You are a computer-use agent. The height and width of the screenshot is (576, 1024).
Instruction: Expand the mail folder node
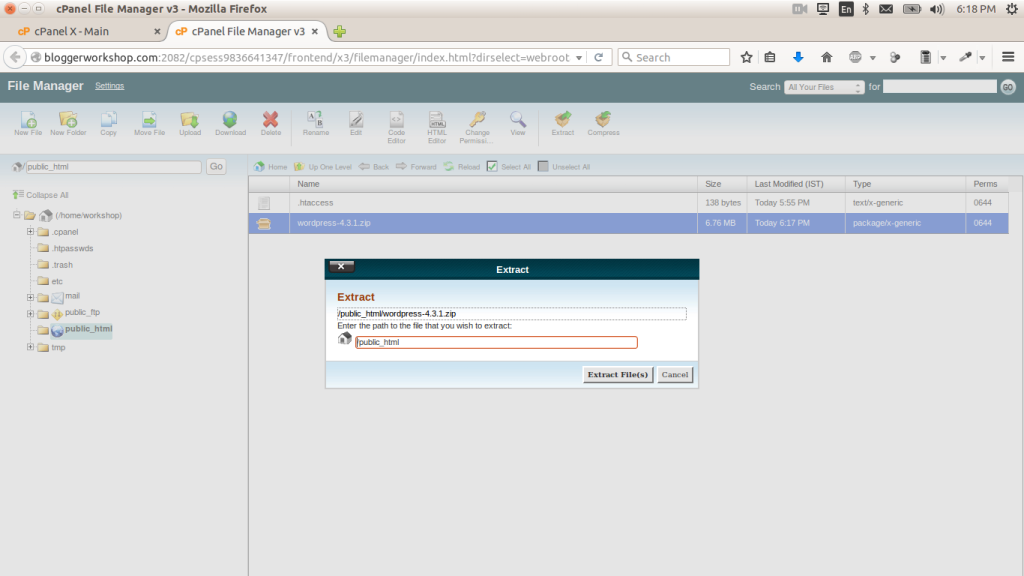[x=30, y=297]
